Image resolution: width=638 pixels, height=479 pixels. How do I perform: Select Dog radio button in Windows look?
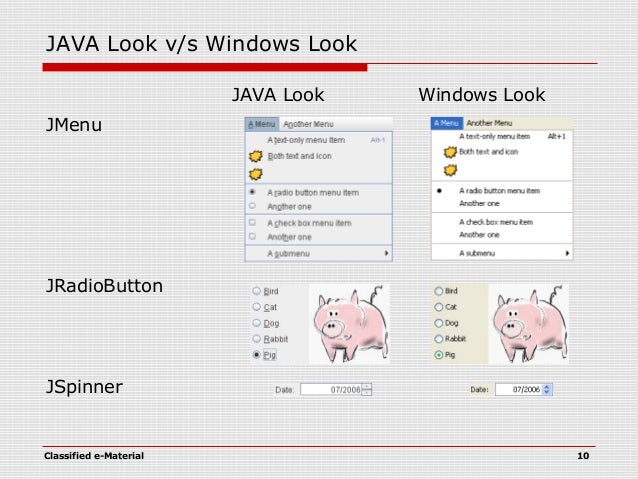click(x=446, y=323)
